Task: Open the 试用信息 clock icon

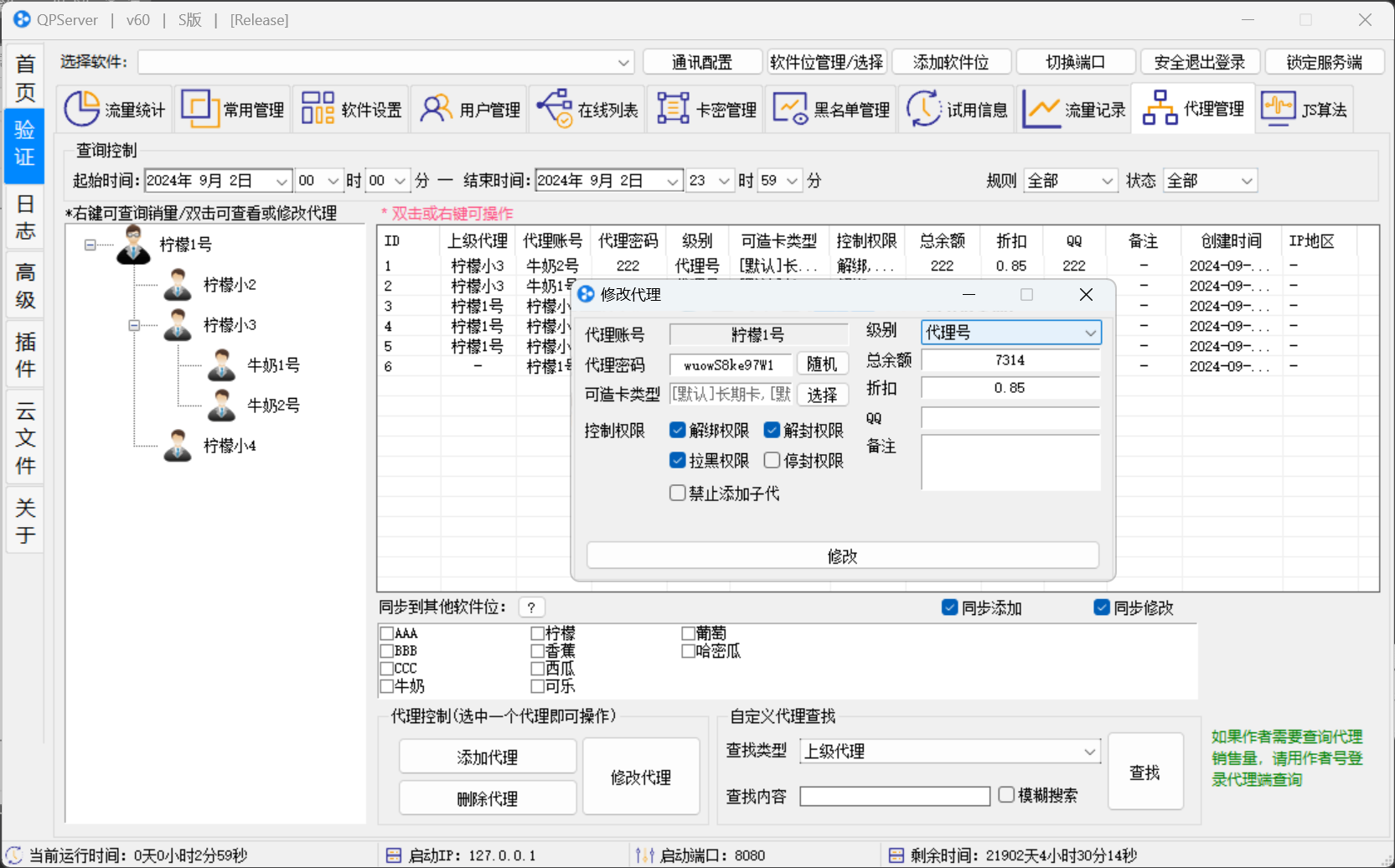Action: click(923, 109)
